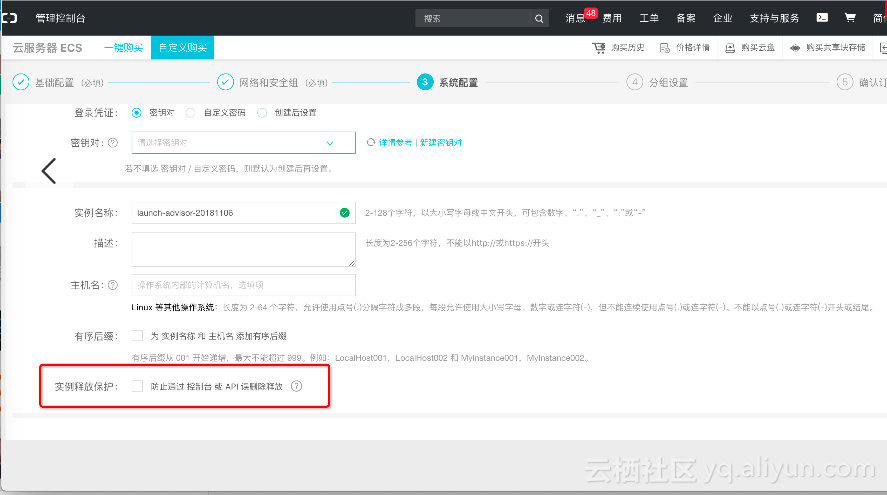Open the 支持与服务 menu
Screen dimensions: 887x495
coord(774,18)
